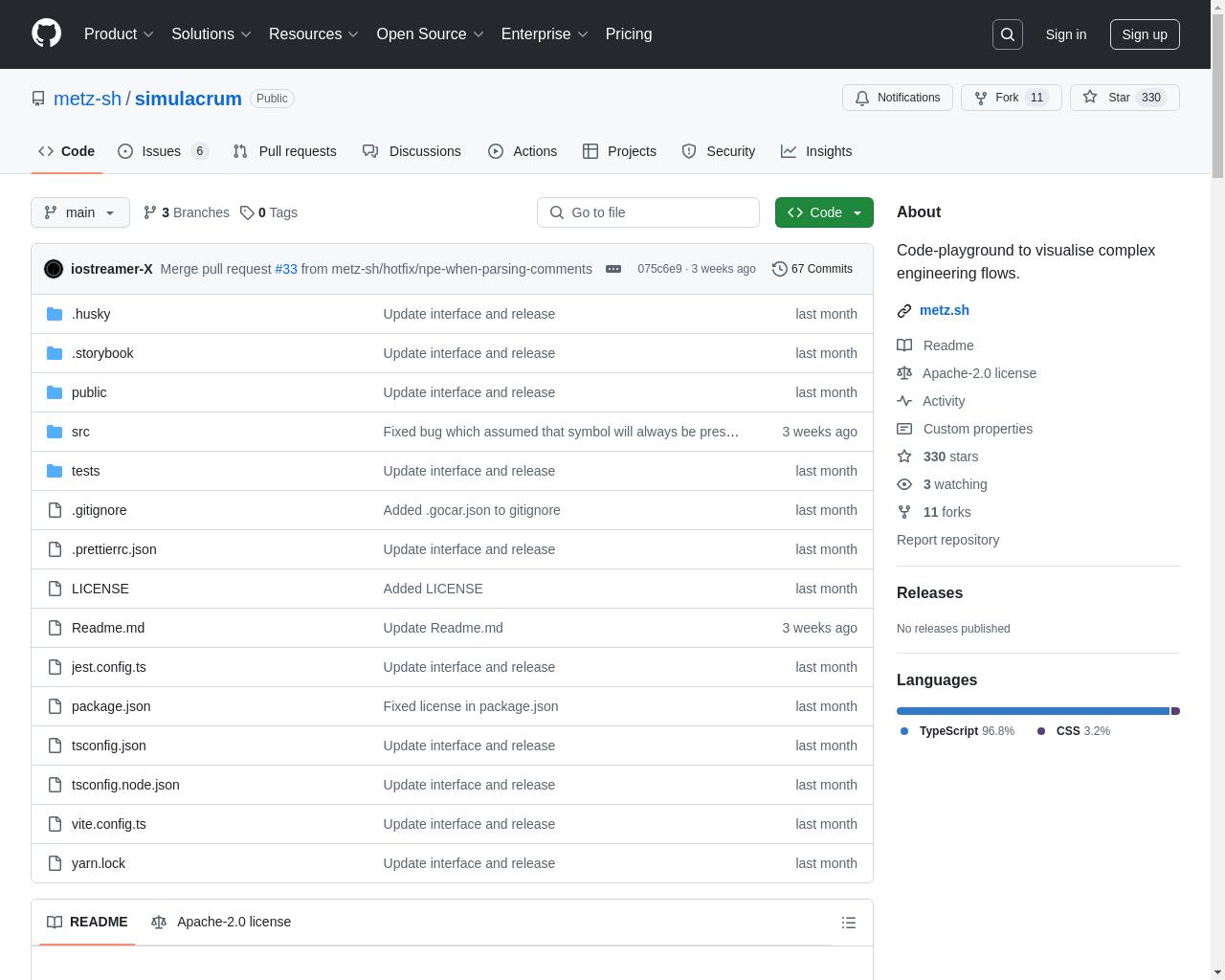Image resolution: width=1225 pixels, height=980 pixels.
Task: Open pull request #33 link
Action: coord(286,269)
